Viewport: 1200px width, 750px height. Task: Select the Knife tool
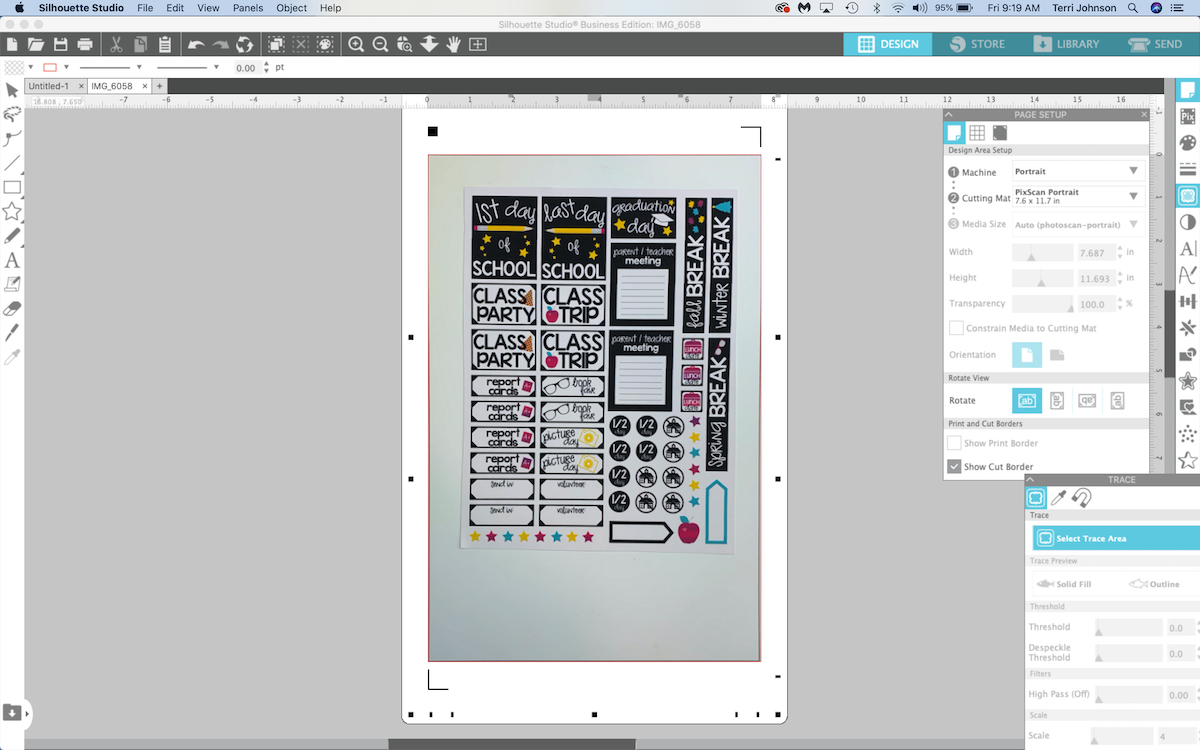(12, 332)
